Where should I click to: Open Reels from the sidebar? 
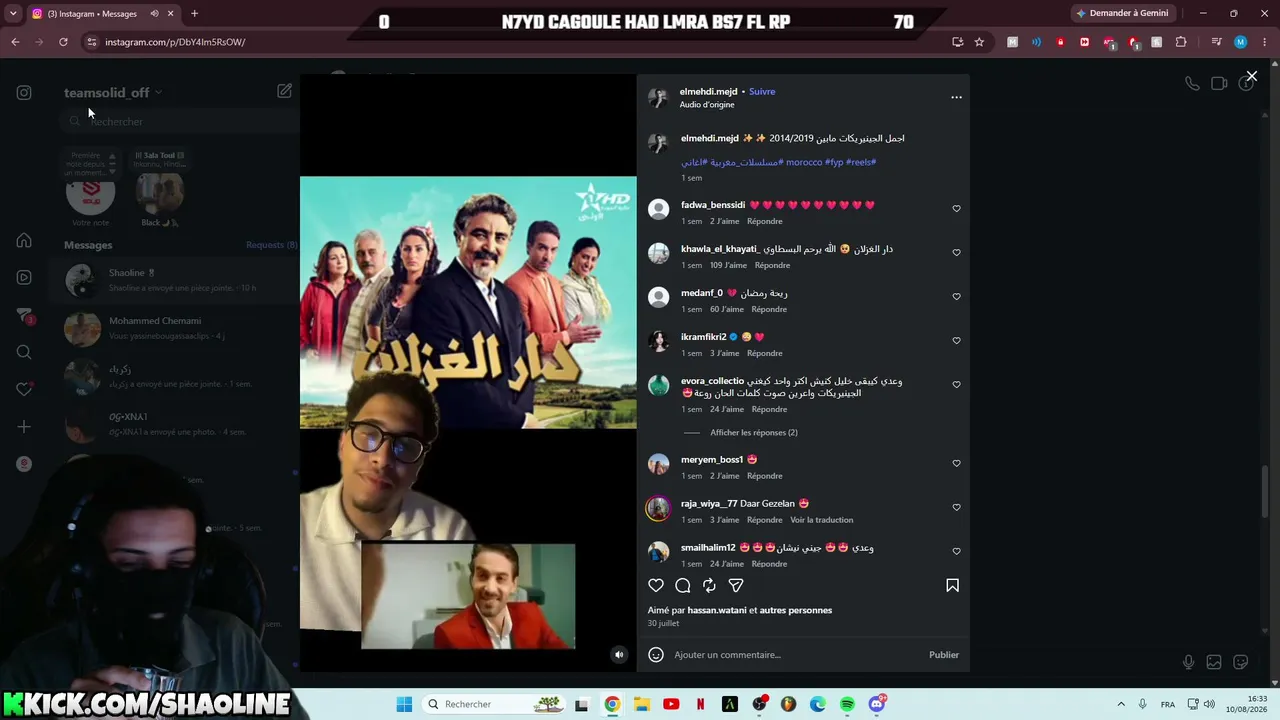[24, 277]
